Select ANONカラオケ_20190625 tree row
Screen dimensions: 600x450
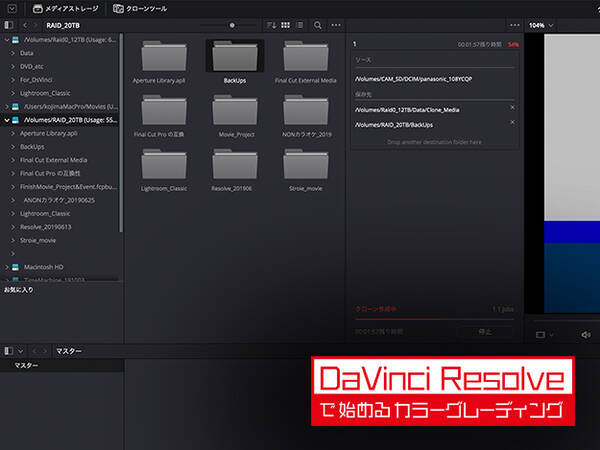[x=59, y=200]
